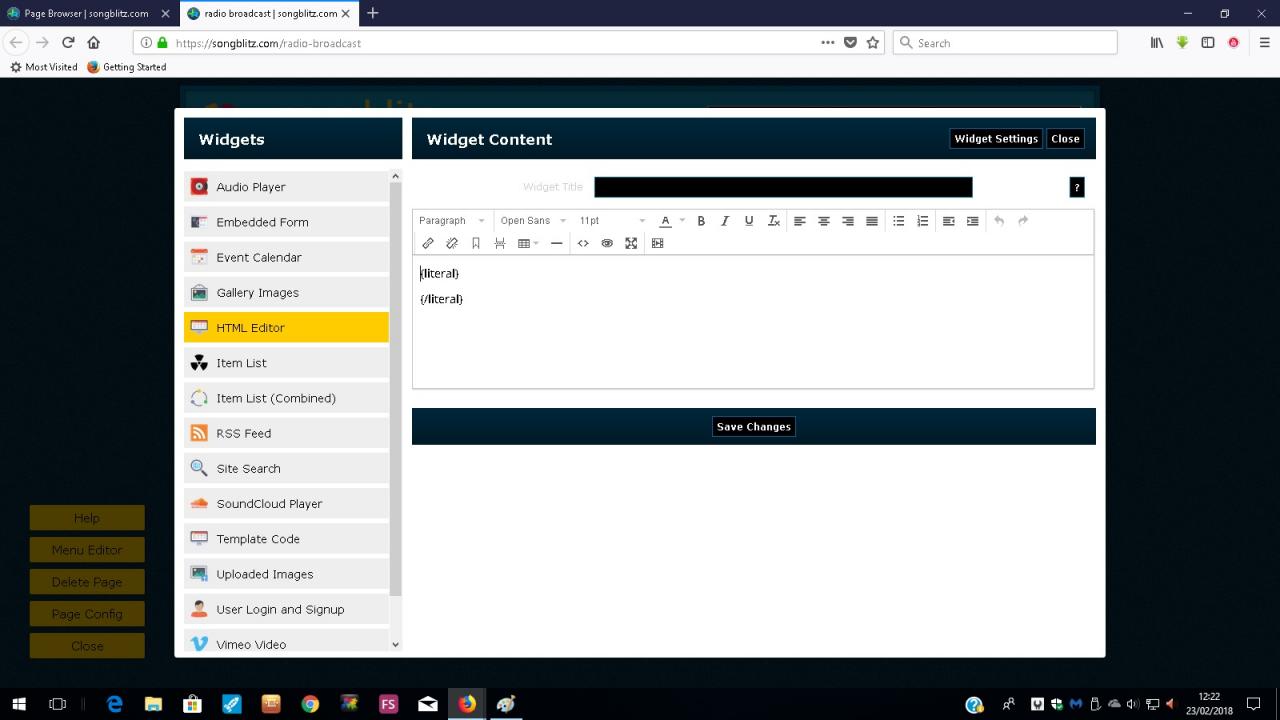Screen dimensions: 1280x720
Task: Insert a numbered list
Action: [923, 221]
